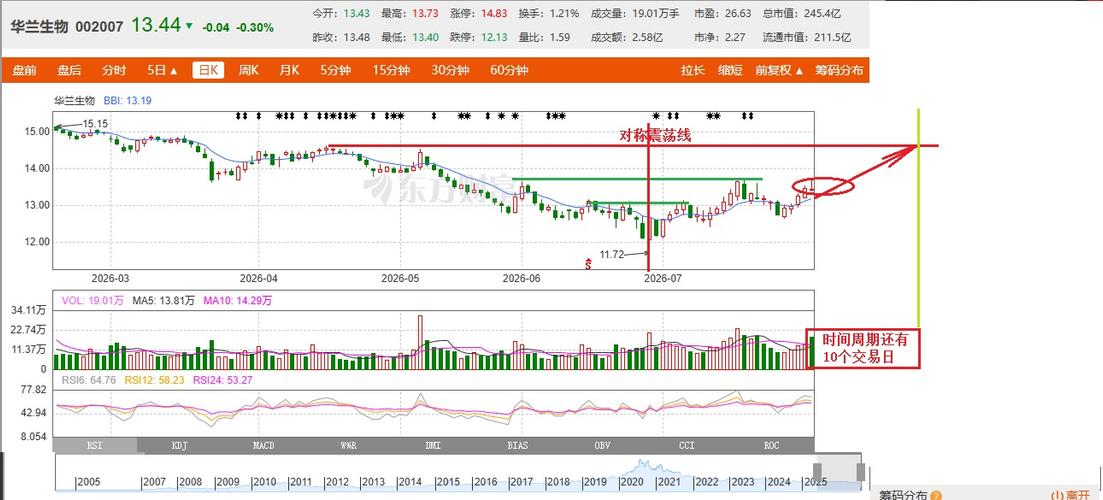Select the W%R indicator tab
This screenshot has height=500, width=1103.
pyautogui.click(x=348, y=445)
